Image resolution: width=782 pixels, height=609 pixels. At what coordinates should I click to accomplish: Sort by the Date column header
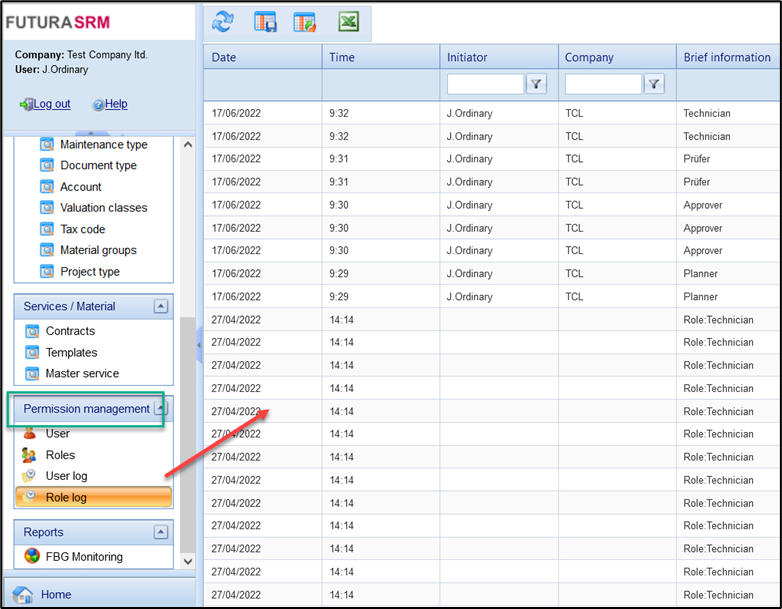(x=224, y=57)
